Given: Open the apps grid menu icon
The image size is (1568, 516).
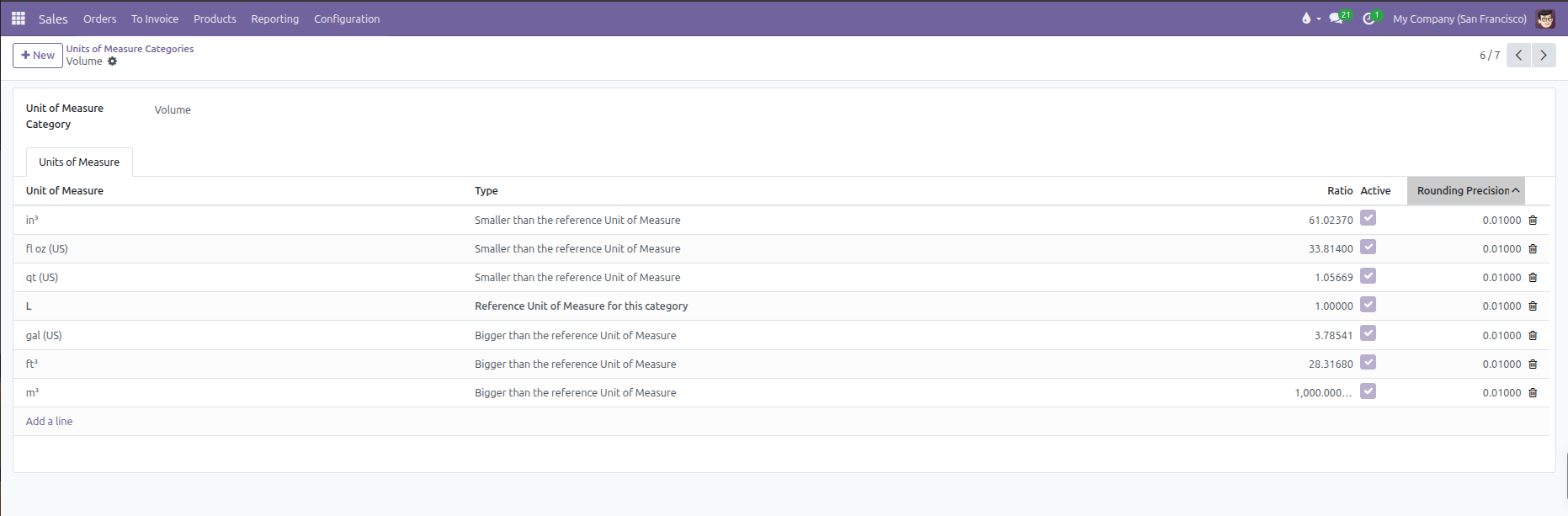Looking at the screenshot, I should pyautogui.click(x=18, y=19).
